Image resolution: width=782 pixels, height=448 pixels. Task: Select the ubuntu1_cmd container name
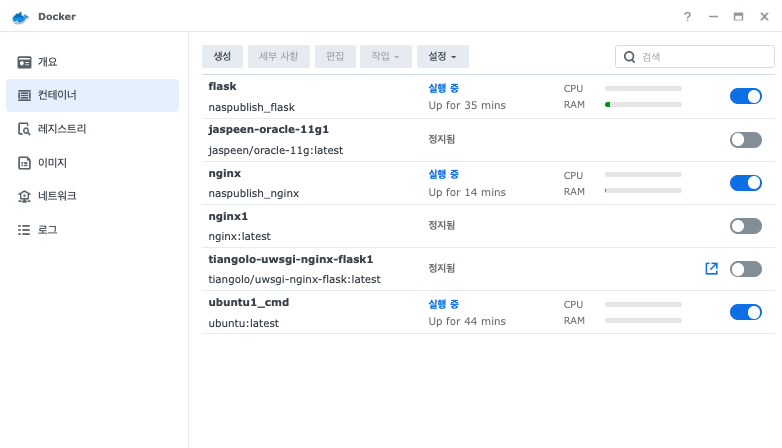pyautogui.click(x=248, y=303)
